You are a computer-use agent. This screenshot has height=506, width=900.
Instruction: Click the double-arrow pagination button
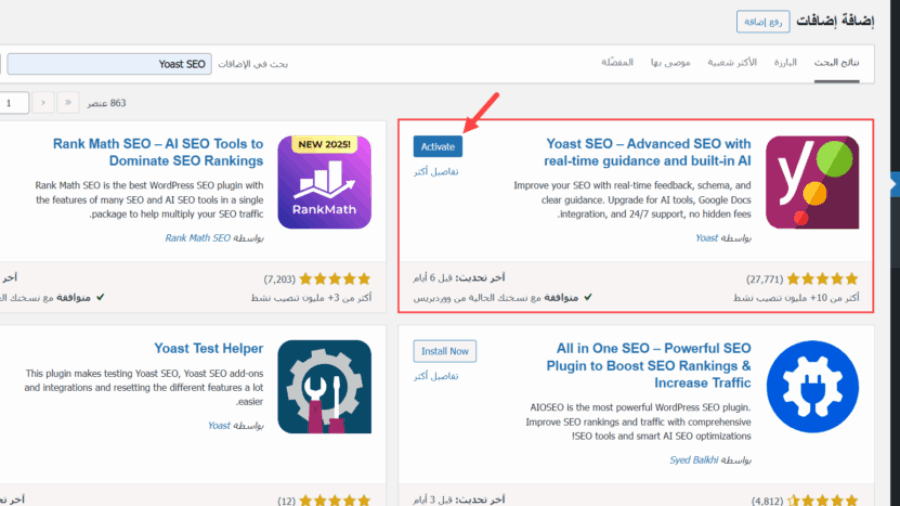(x=68, y=103)
